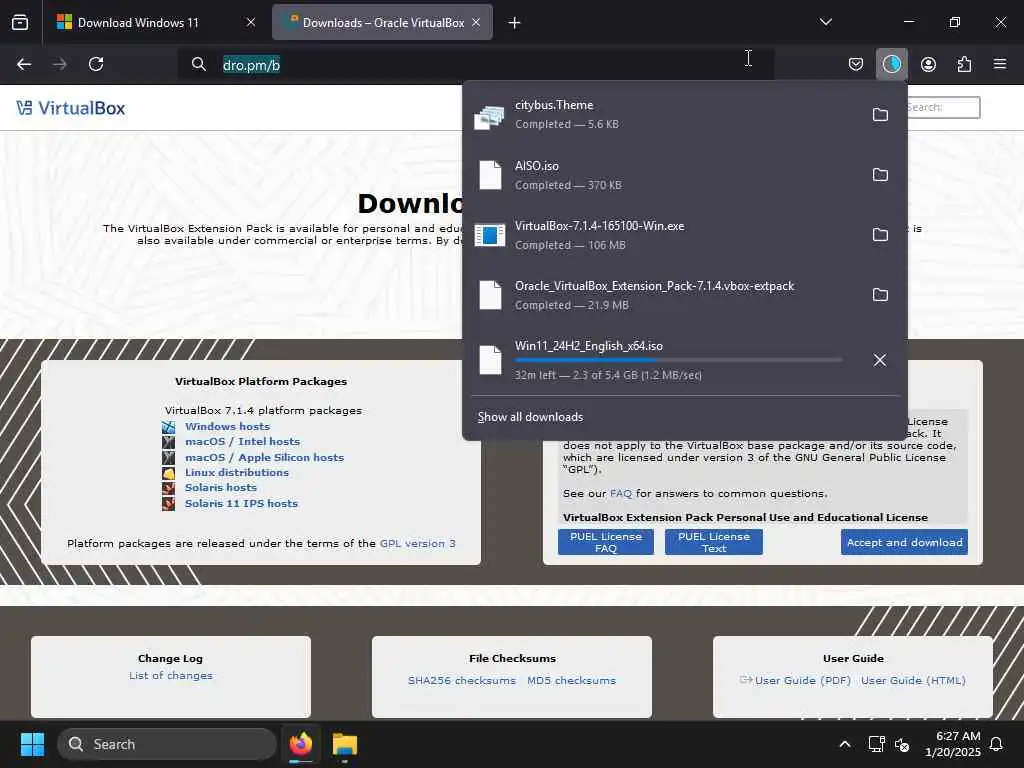Open MD5 checksums link
This screenshot has height=768, width=1024.
tap(571, 680)
